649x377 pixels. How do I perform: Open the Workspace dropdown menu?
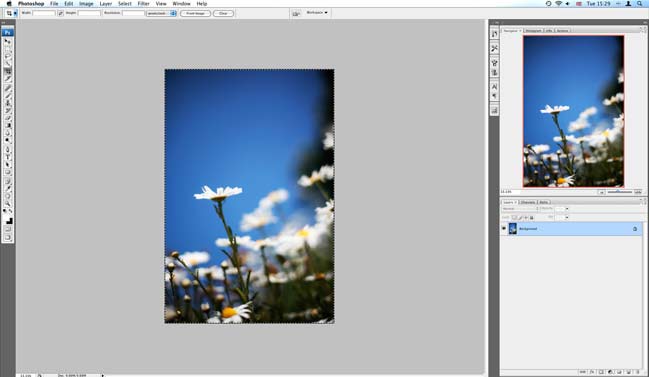317,13
